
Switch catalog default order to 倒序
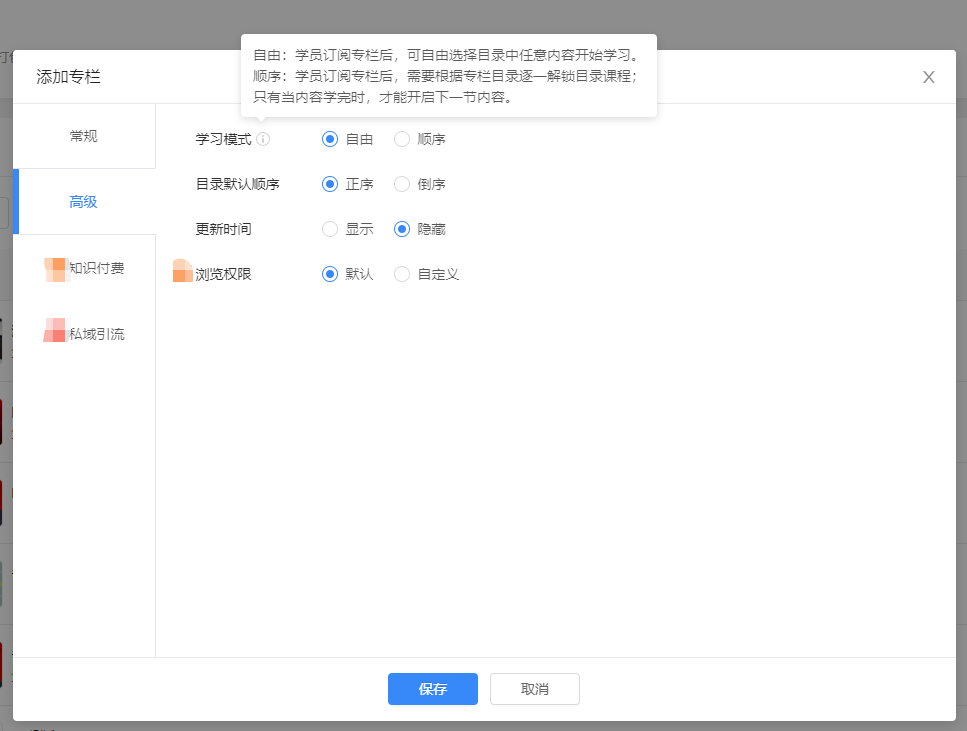click(402, 184)
